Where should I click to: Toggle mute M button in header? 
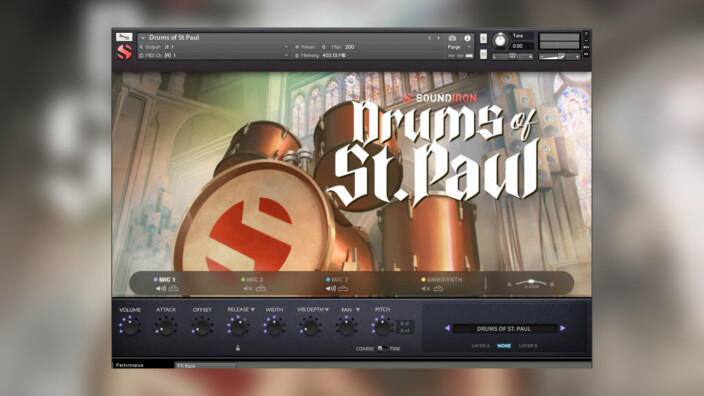[x=483, y=54]
